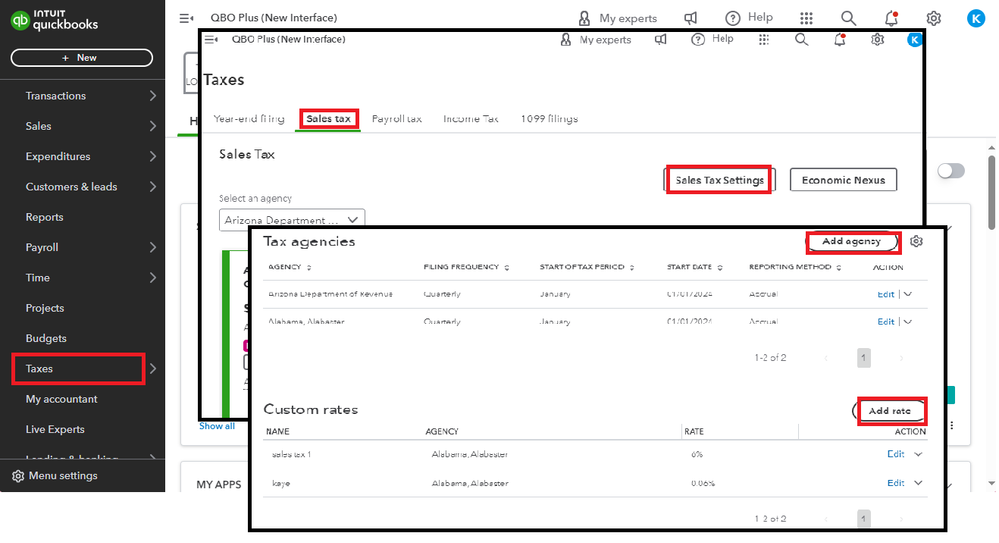Expand the Transactions menu chevron

tap(153, 96)
